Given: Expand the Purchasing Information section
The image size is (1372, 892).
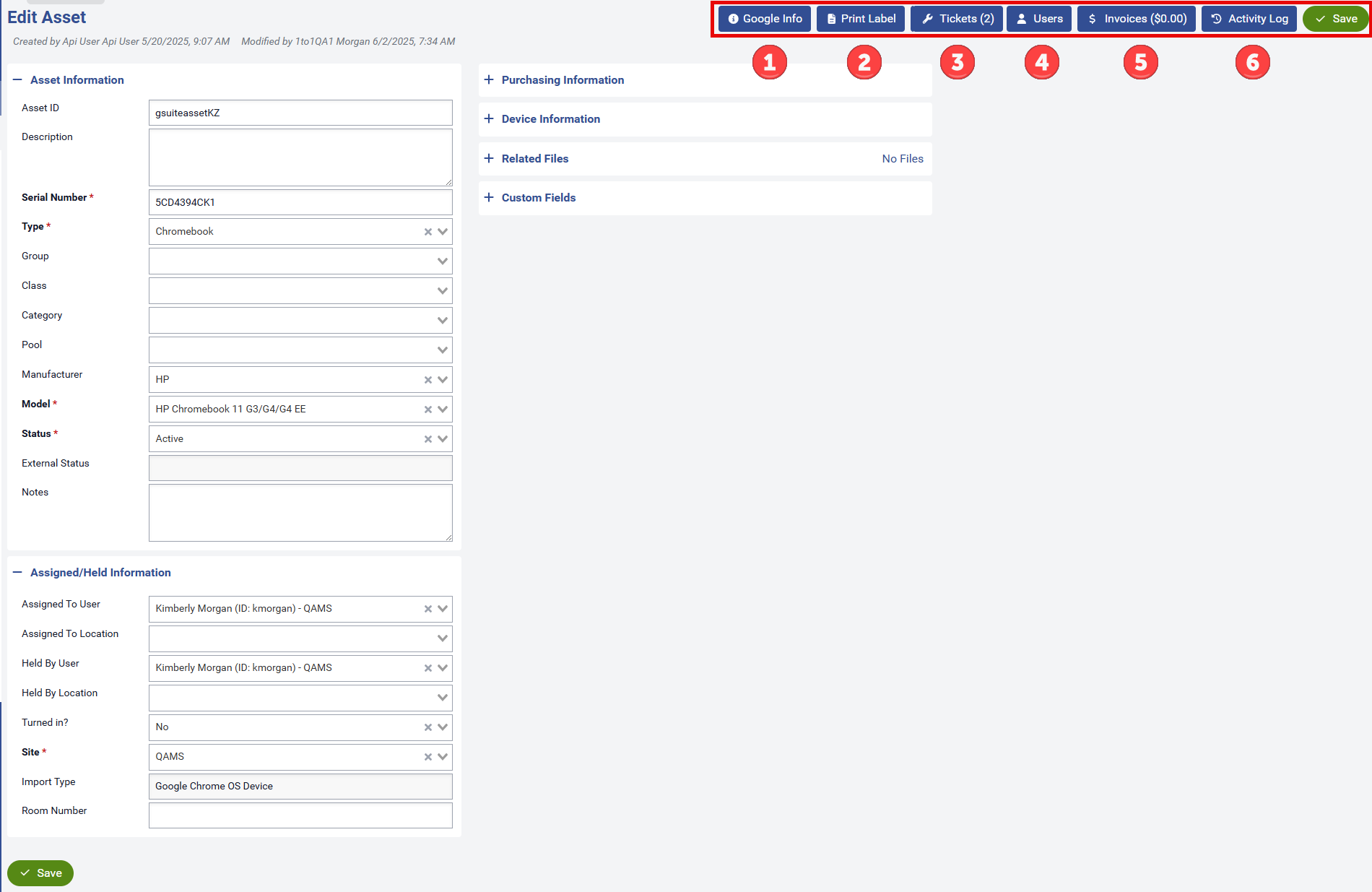Looking at the screenshot, I should point(489,80).
